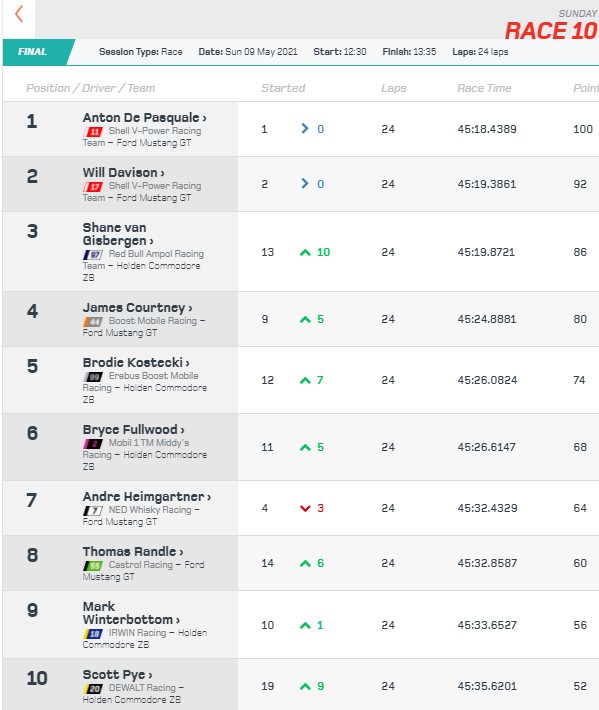Click car number 18 IRWIN badge

point(93,633)
